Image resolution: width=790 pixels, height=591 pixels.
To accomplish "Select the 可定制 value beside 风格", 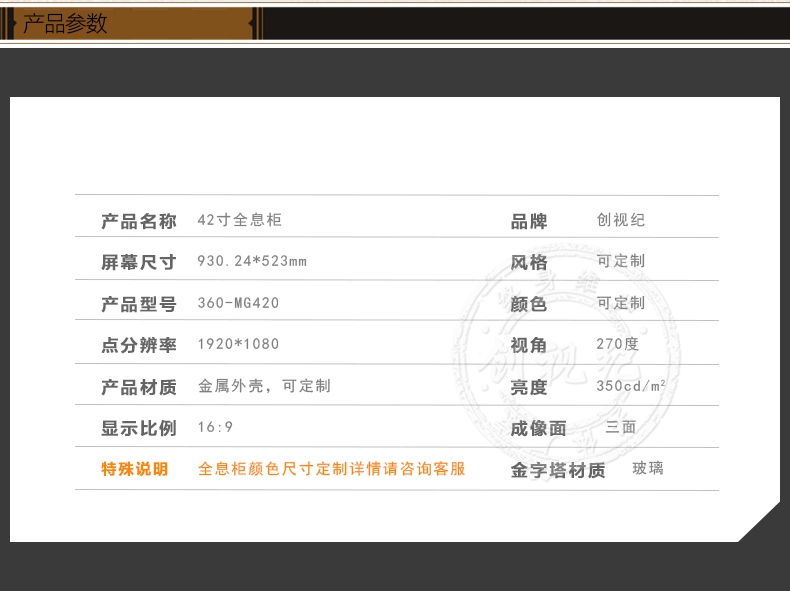I will tap(621, 261).
